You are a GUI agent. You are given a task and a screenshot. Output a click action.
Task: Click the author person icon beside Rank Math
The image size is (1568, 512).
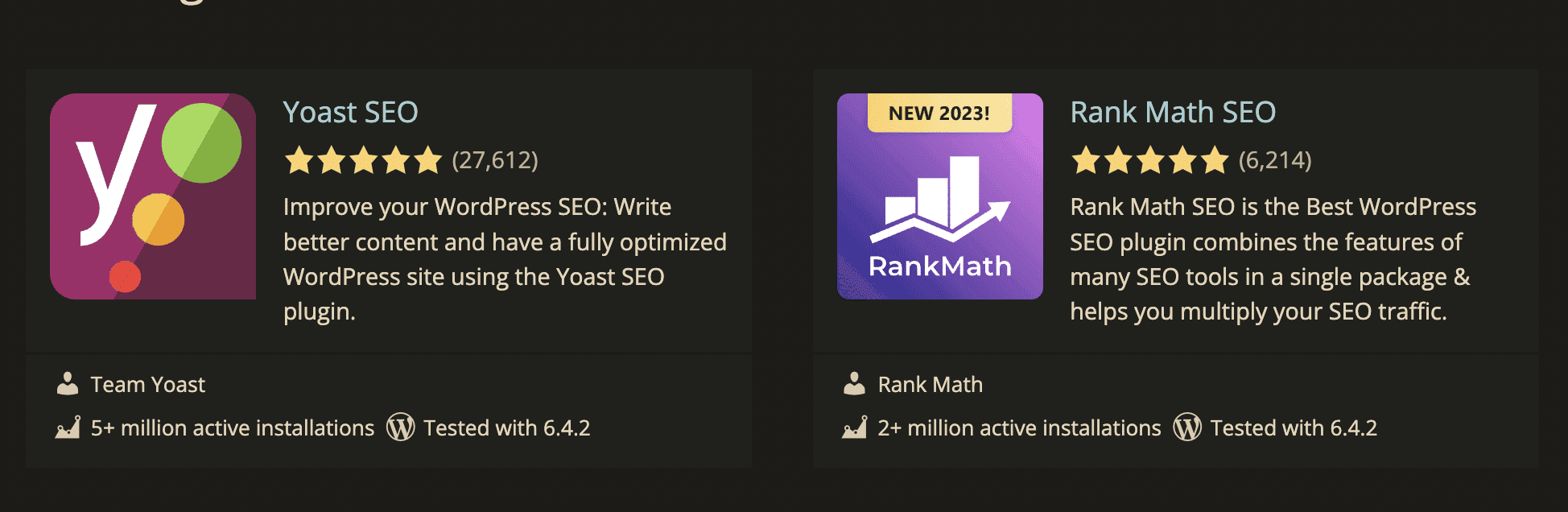click(x=854, y=384)
